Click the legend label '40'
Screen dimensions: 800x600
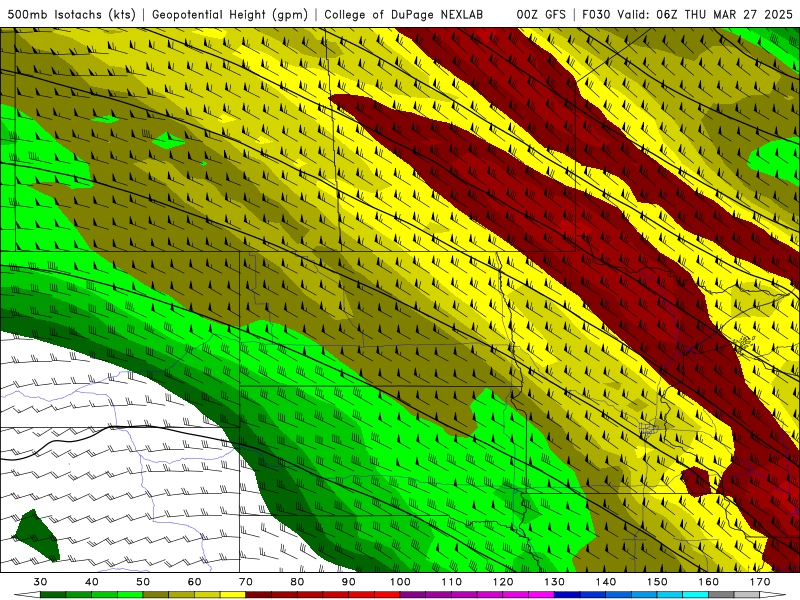click(92, 582)
